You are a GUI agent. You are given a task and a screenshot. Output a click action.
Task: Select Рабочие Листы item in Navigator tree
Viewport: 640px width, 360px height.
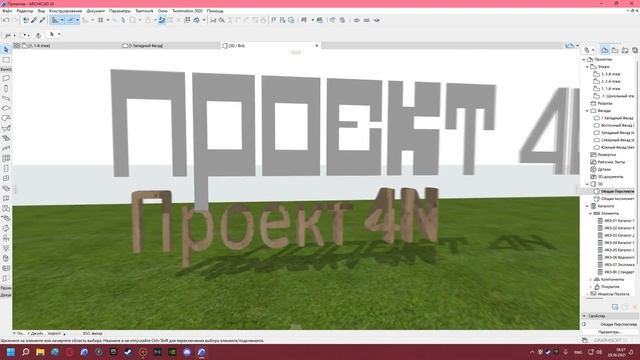611,162
